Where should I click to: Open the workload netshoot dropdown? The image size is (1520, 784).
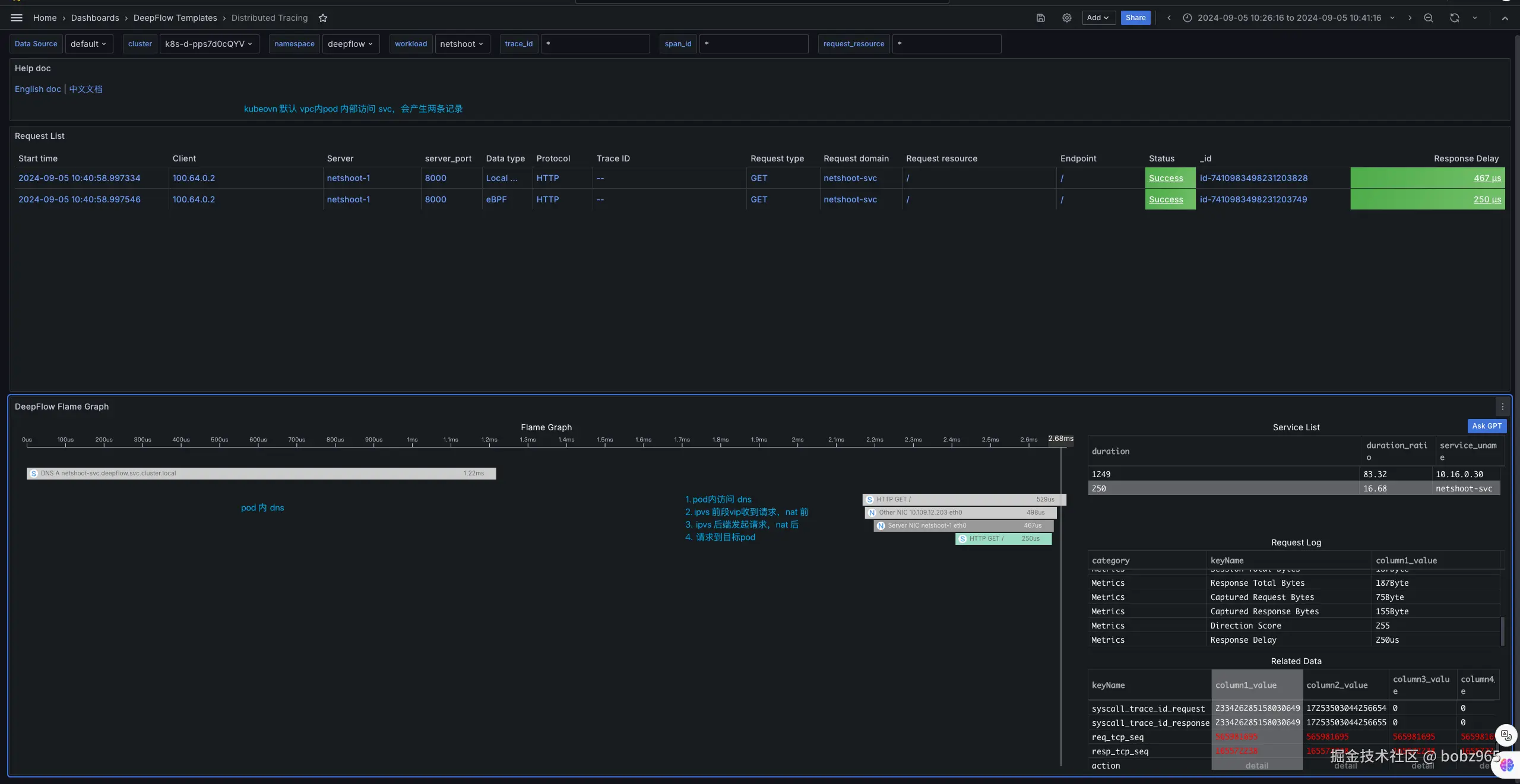click(x=462, y=44)
